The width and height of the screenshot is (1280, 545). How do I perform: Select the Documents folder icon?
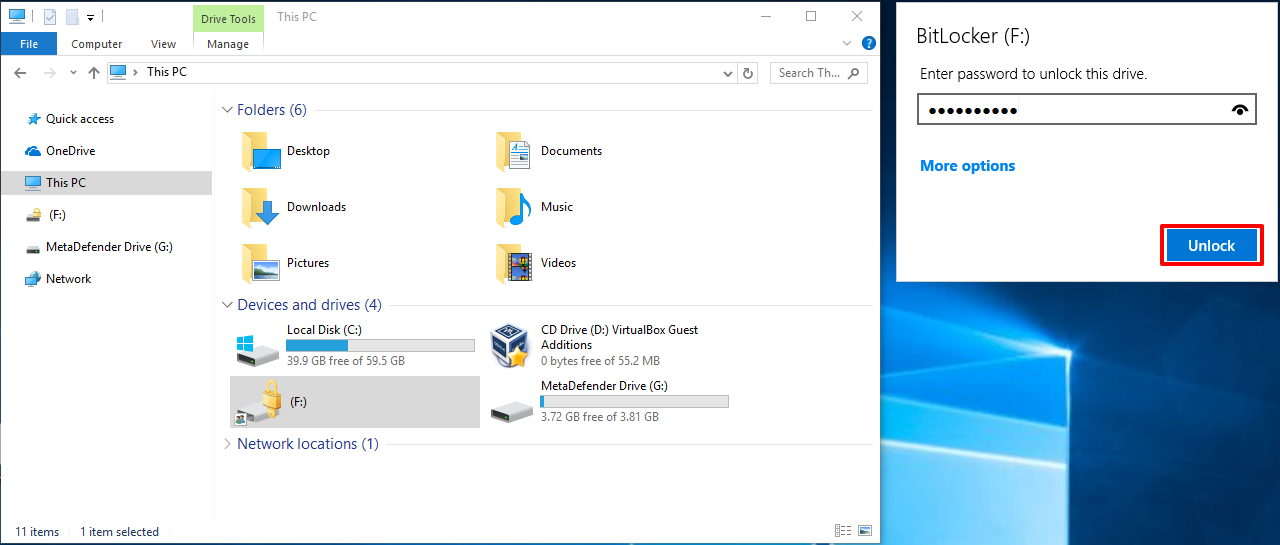tap(515, 151)
